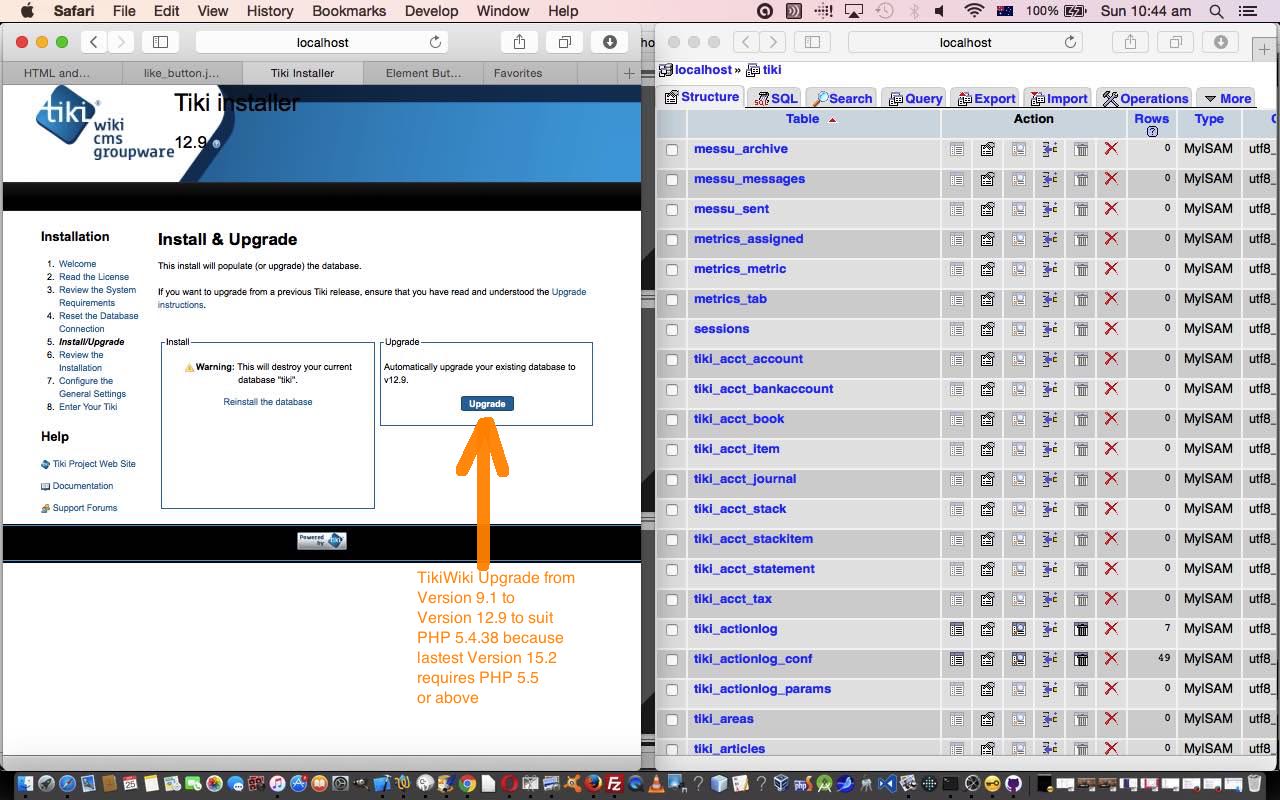Open Downloads icon in Tiki Installer window
1280x800 pixels.
(610, 42)
